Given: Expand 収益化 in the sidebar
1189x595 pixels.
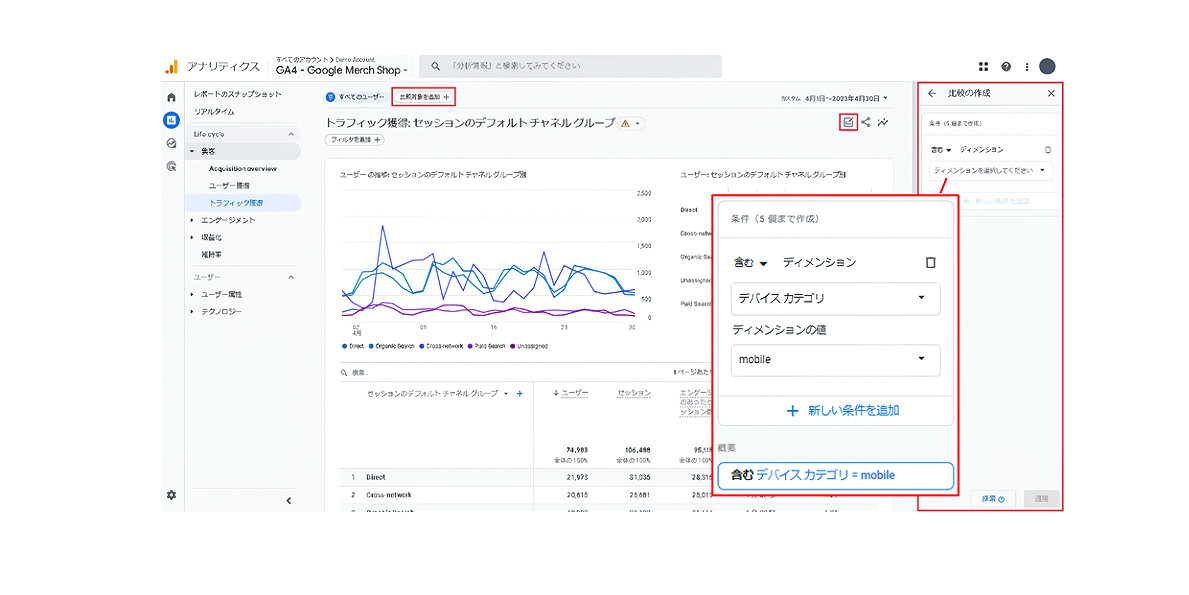Looking at the screenshot, I should [x=192, y=237].
